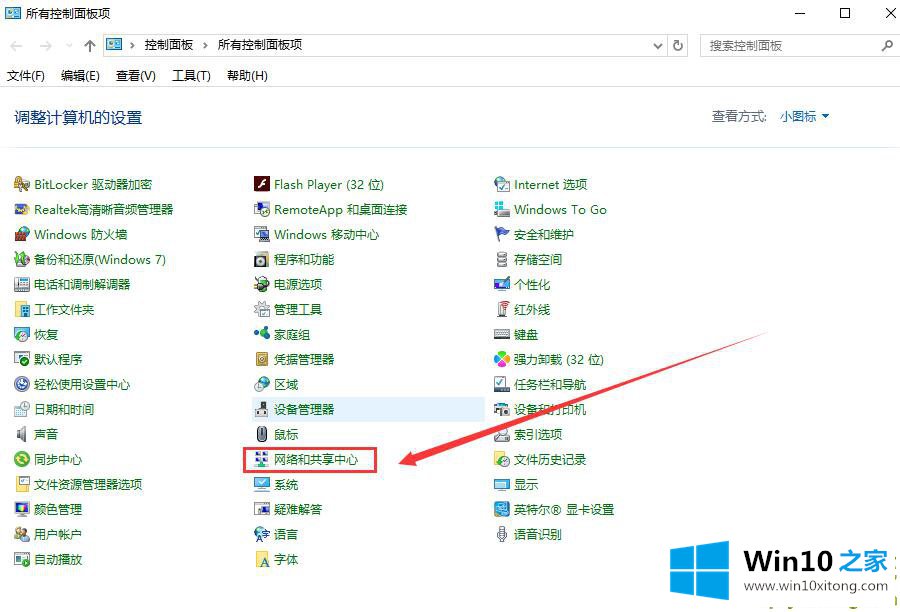Click the Flash Player (32 位) icon
The width and height of the screenshot is (900, 612).
(262, 185)
